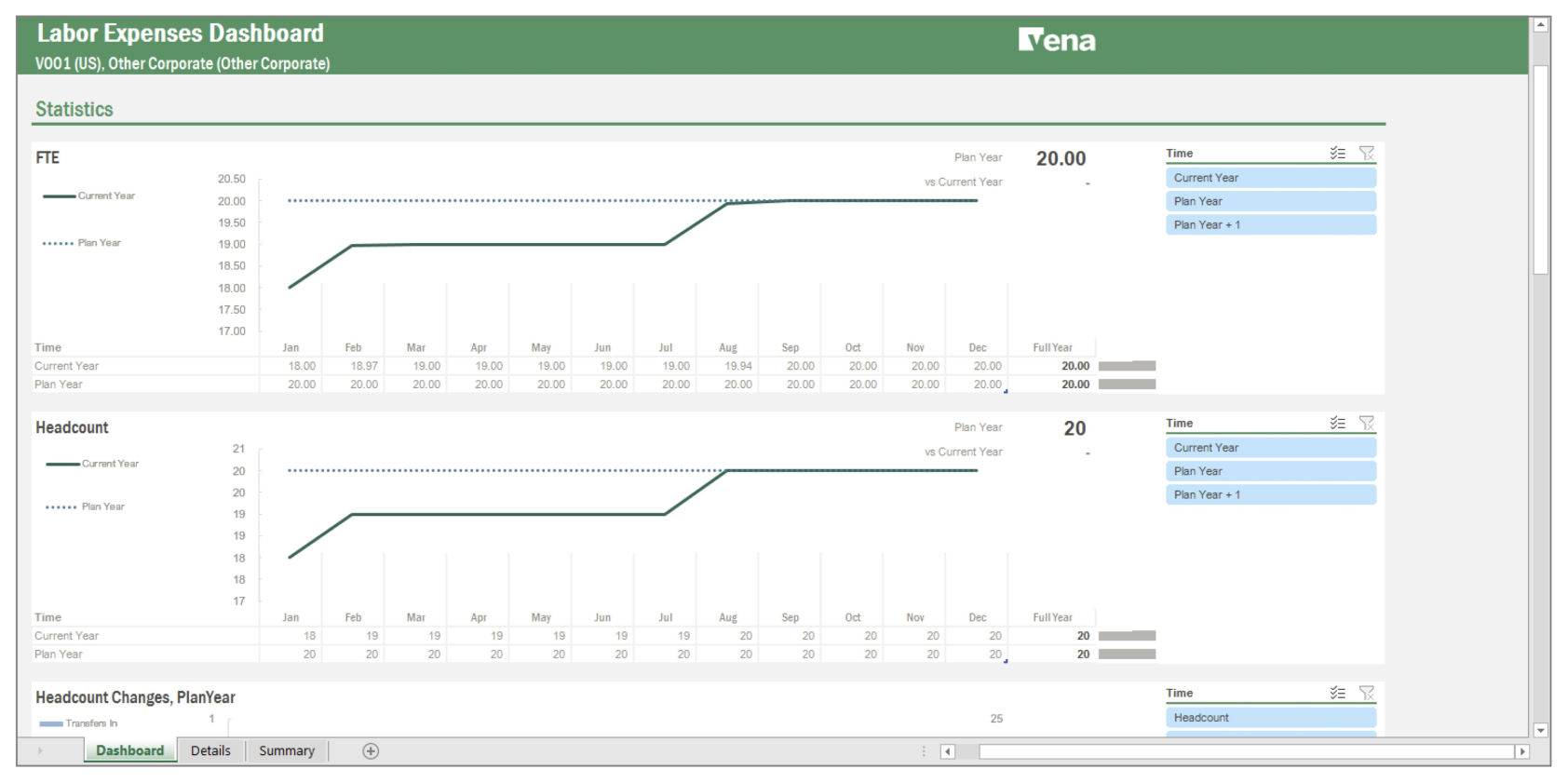Screen dimensions: 1568x783
Task: Click Current Year legend in FTE chart
Action: pos(89,196)
